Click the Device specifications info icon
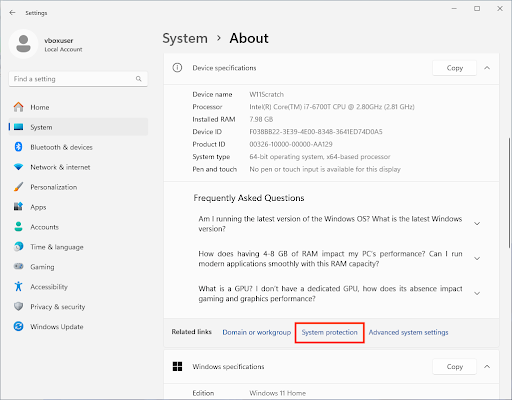This screenshot has width=512, height=400. [x=177, y=68]
